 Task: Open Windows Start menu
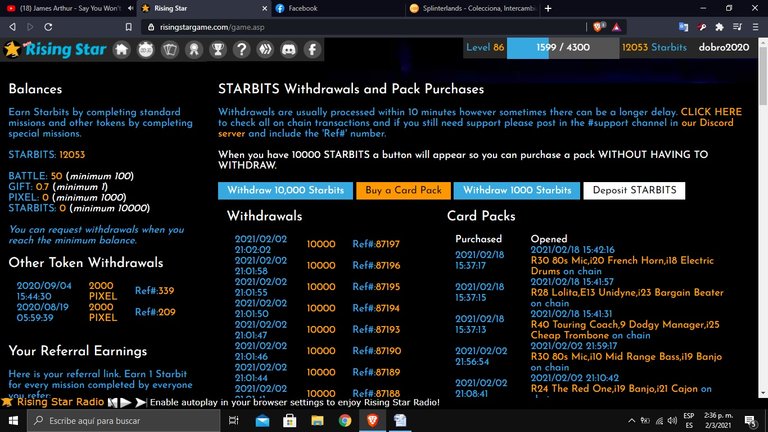tap(13, 421)
